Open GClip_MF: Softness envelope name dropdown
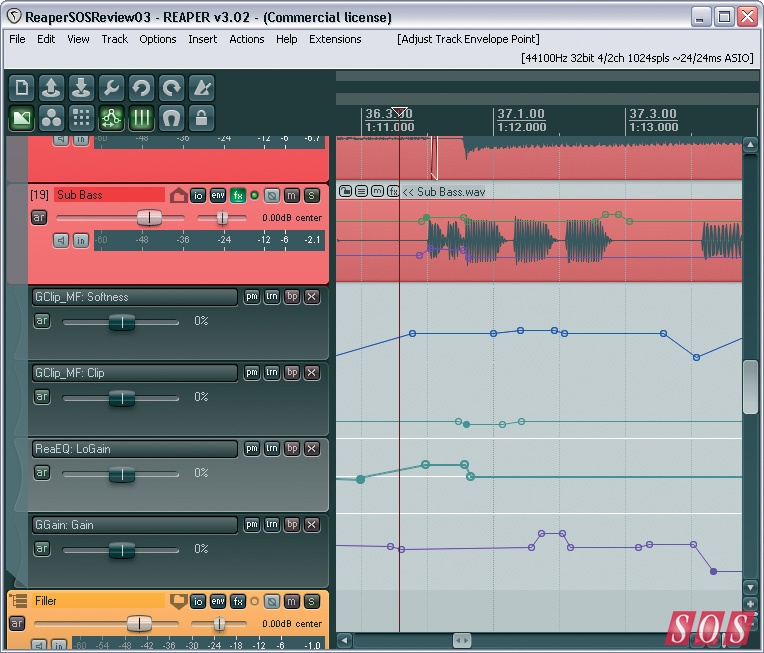 pyautogui.click(x=135, y=297)
